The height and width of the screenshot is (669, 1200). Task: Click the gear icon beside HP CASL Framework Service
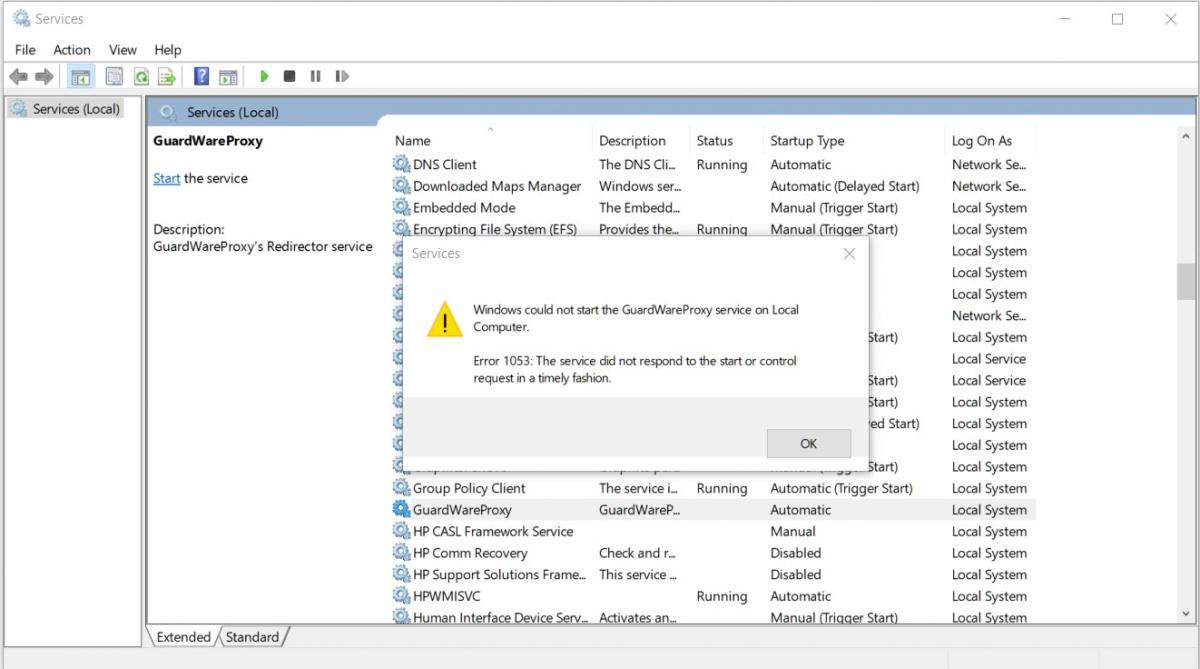tap(402, 531)
